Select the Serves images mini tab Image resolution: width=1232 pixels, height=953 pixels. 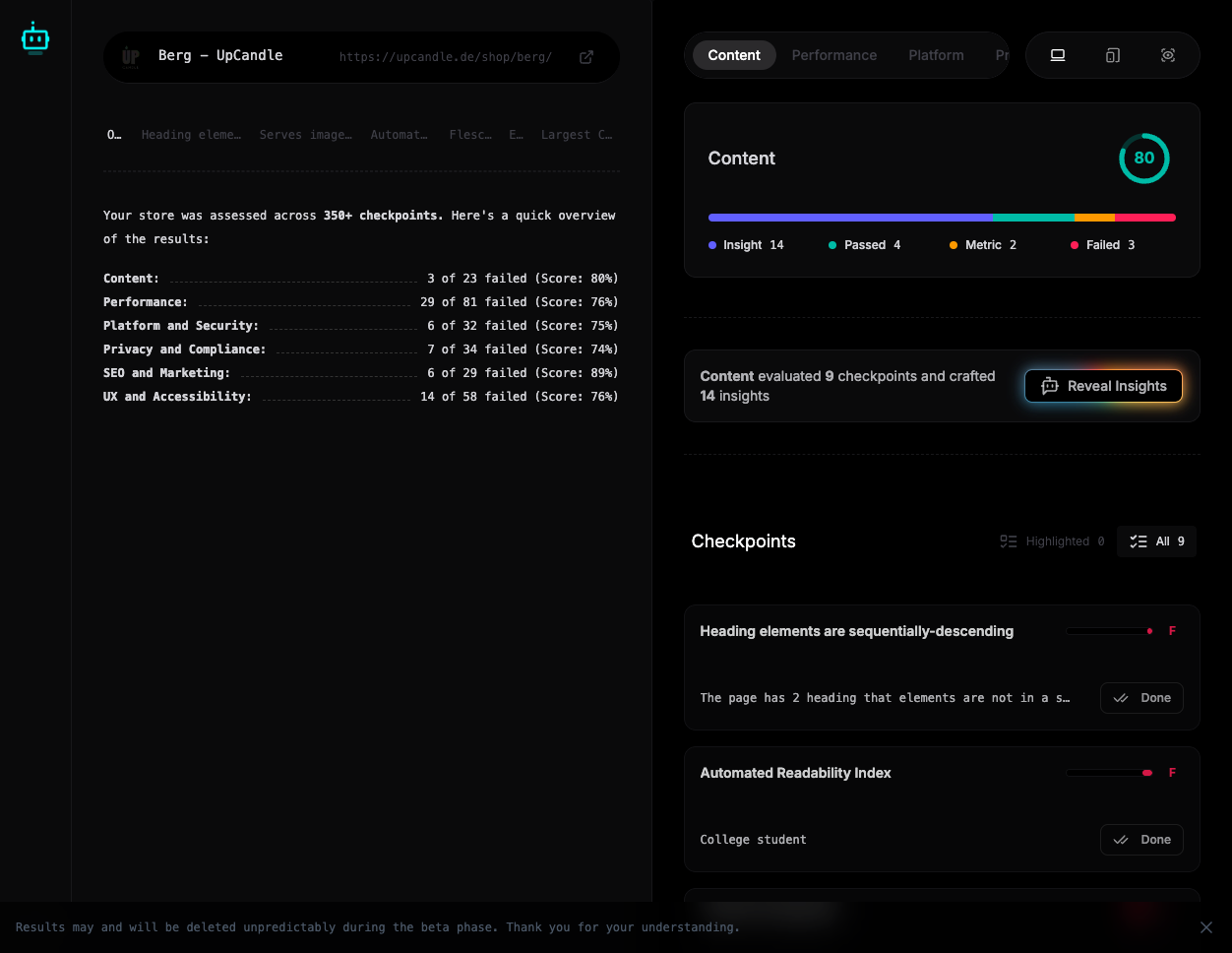coord(306,134)
